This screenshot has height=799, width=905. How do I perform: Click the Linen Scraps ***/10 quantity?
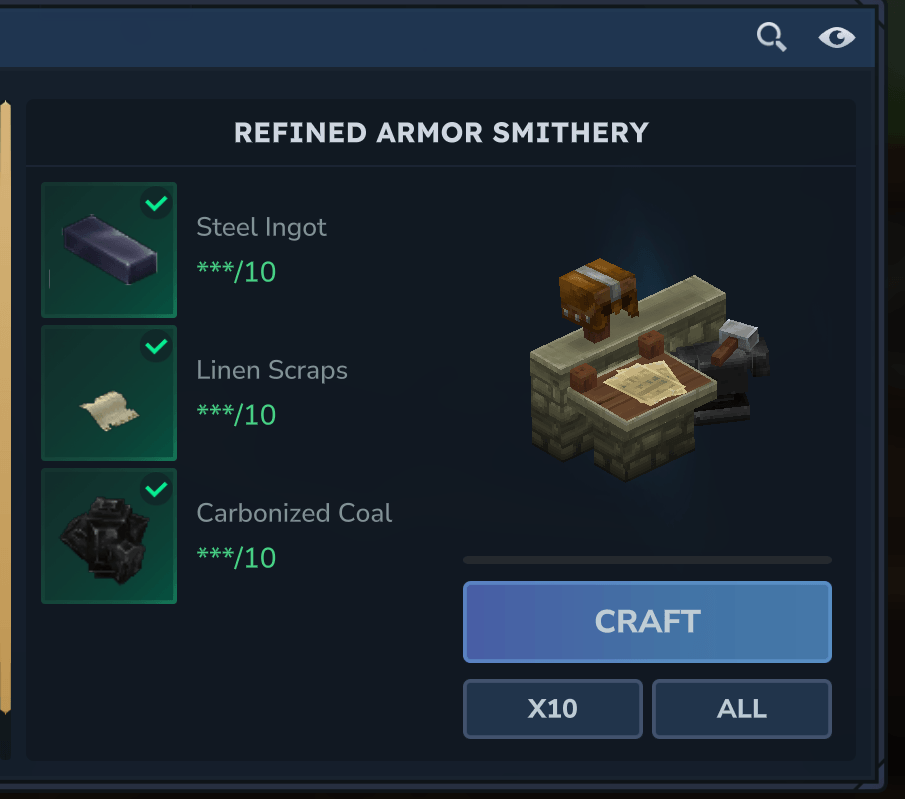[x=236, y=415]
